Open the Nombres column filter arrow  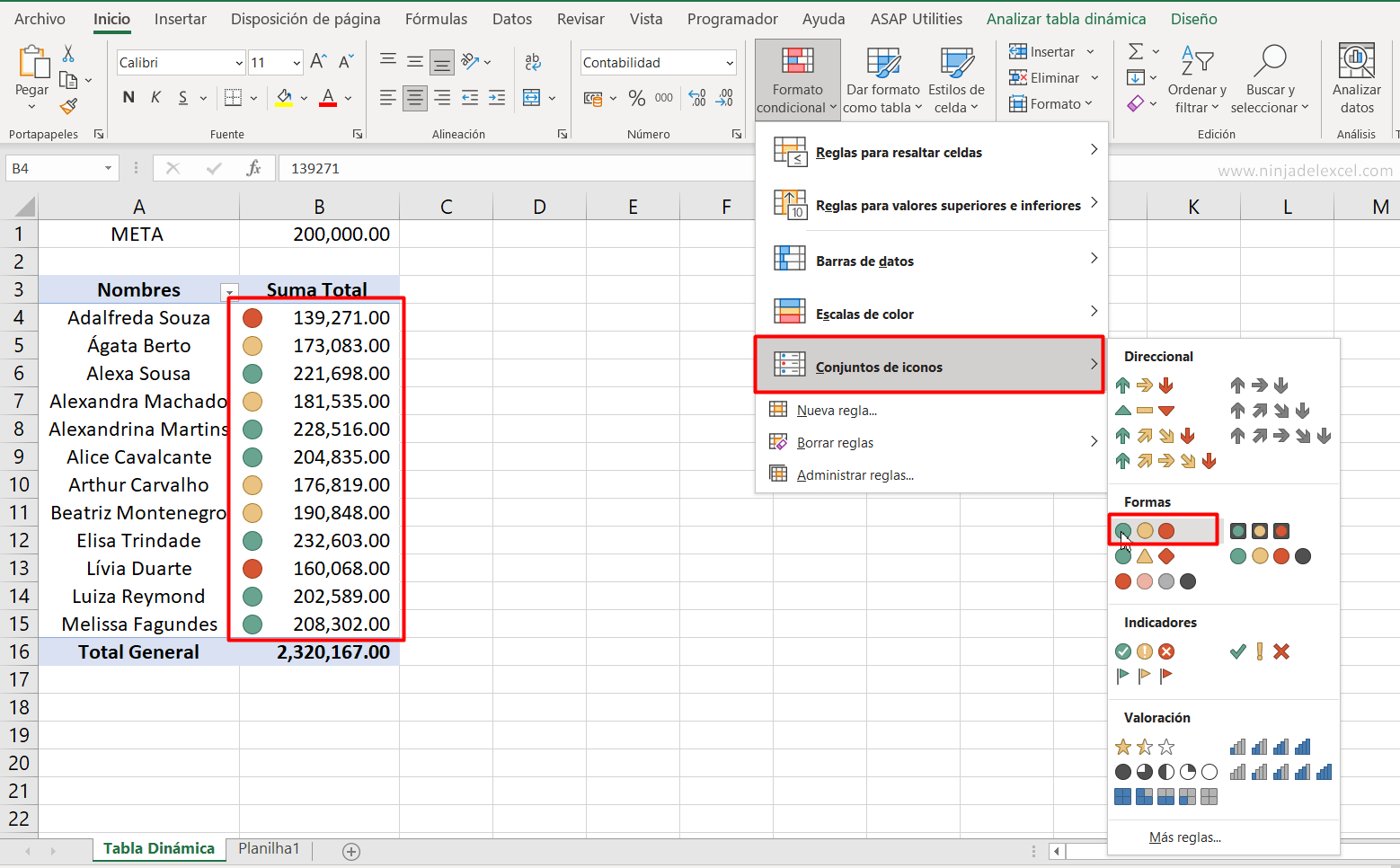pos(229,292)
